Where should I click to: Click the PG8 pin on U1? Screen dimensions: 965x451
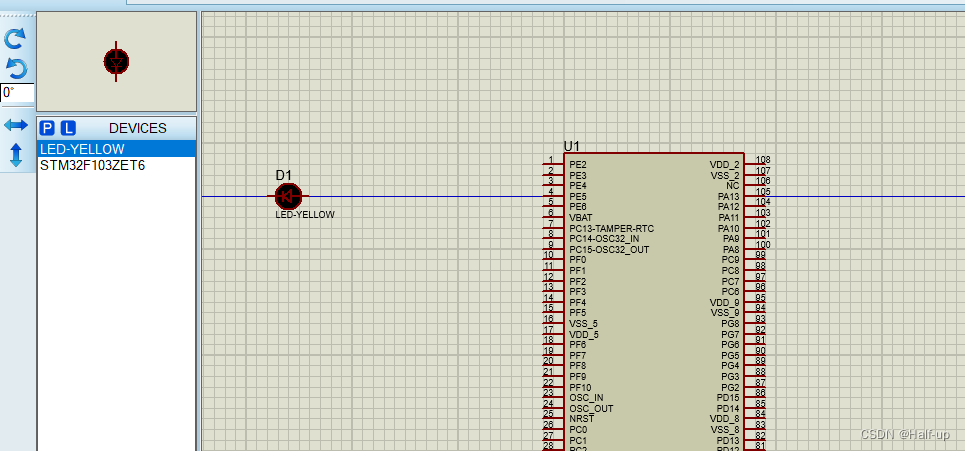[x=731, y=324]
